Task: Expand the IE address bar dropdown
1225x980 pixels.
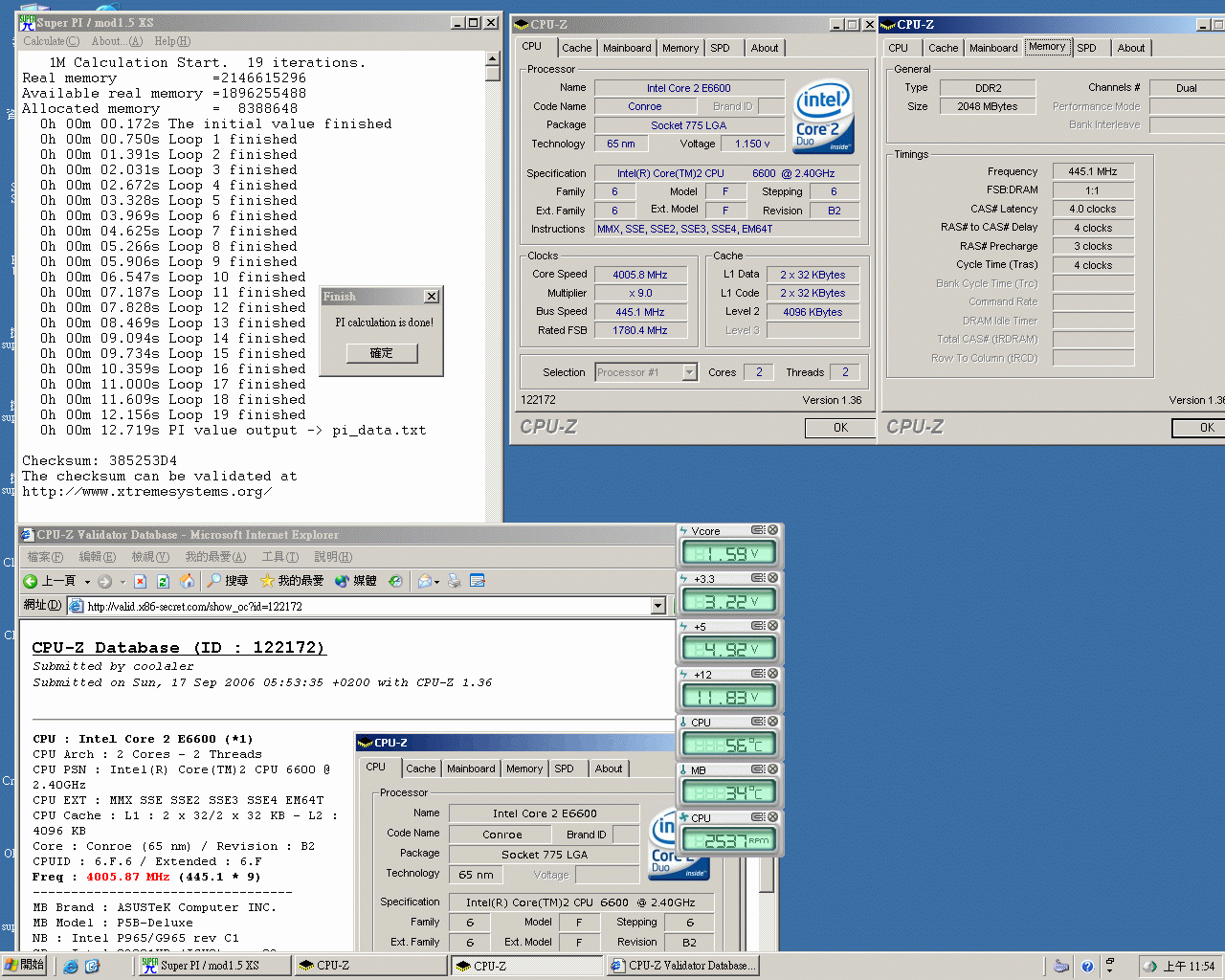Action: pyautogui.click(x=657, y=606)
